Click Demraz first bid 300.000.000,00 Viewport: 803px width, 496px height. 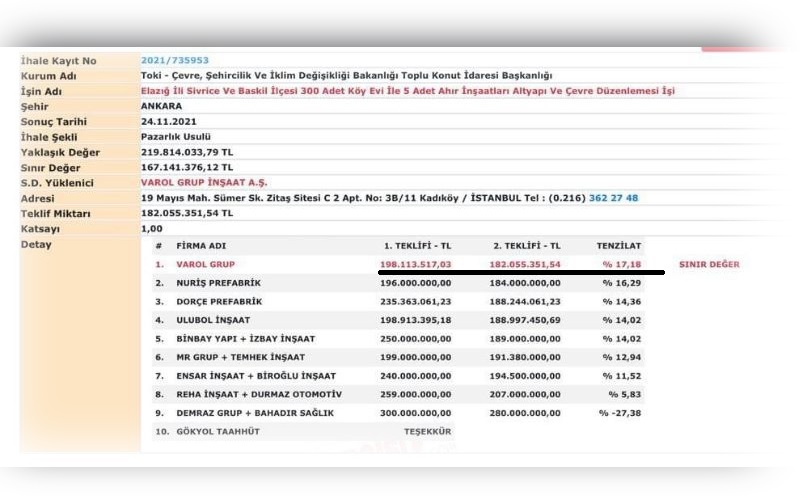(x=415, y=413)
